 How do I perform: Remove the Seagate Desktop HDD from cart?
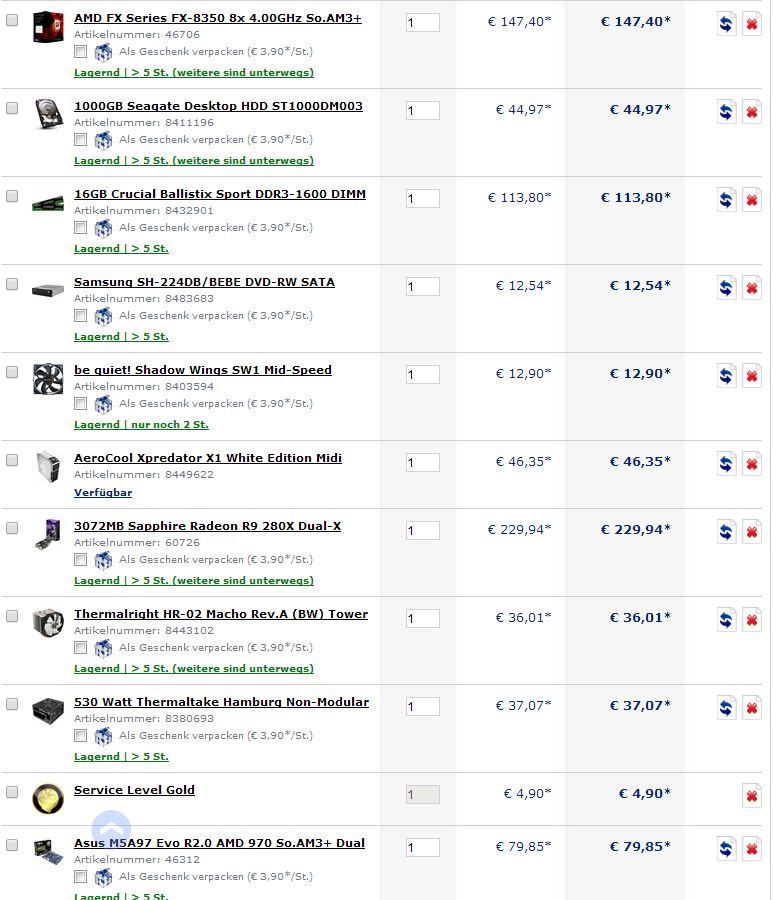751,112
